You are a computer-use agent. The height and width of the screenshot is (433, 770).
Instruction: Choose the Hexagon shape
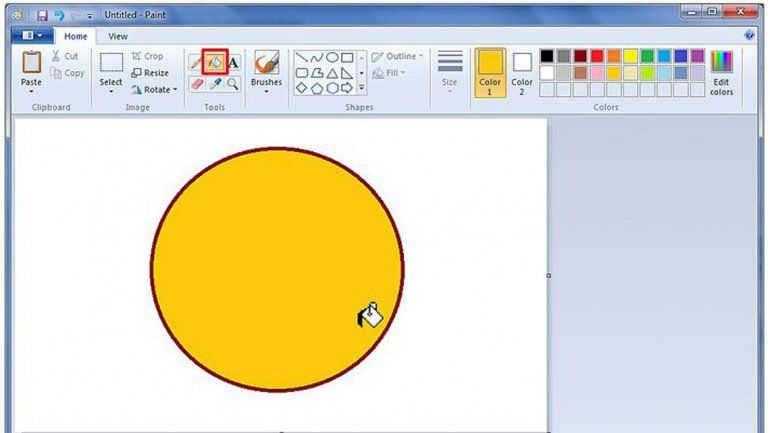[332, 88]
